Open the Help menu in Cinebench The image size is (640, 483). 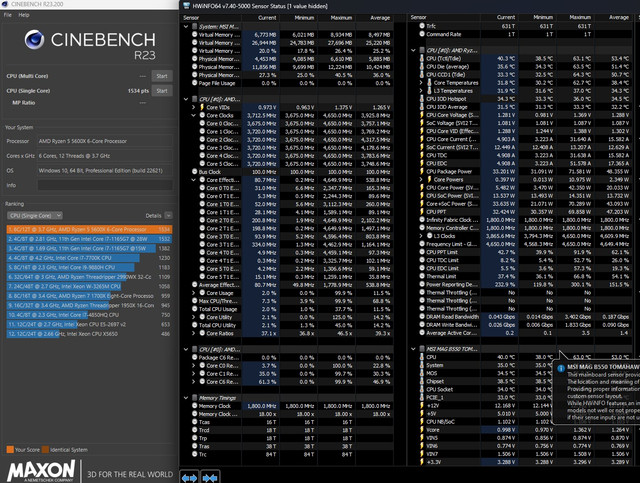click(24, 15)
